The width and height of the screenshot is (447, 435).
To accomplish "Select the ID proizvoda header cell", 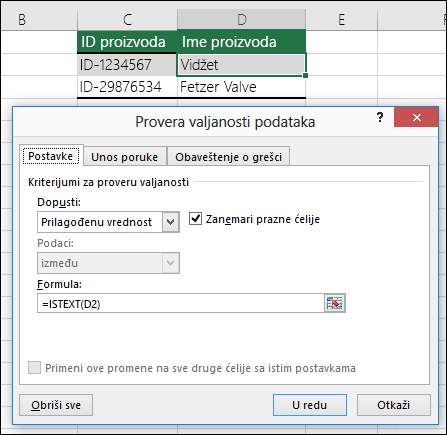I will 127,42.
